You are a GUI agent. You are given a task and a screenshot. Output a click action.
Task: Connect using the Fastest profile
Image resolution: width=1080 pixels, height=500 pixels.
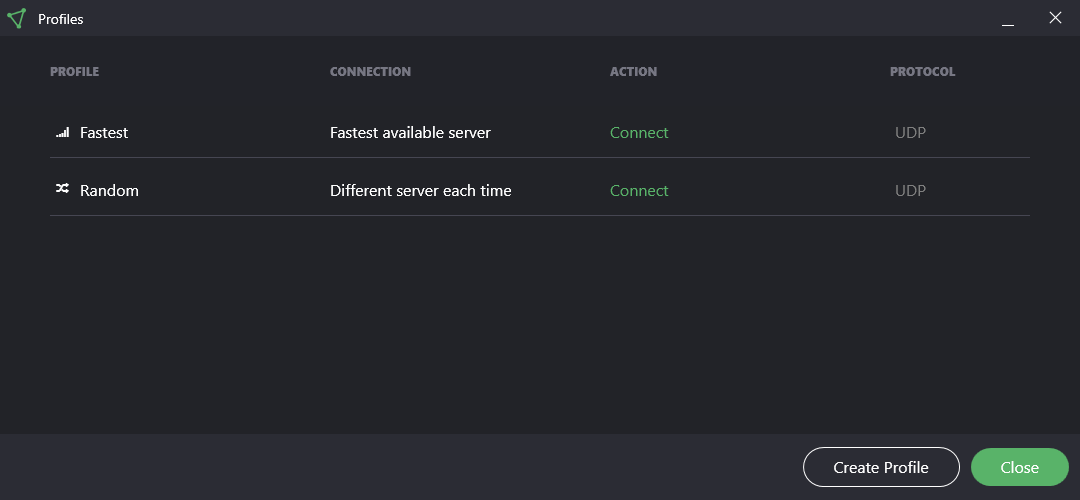639,132
